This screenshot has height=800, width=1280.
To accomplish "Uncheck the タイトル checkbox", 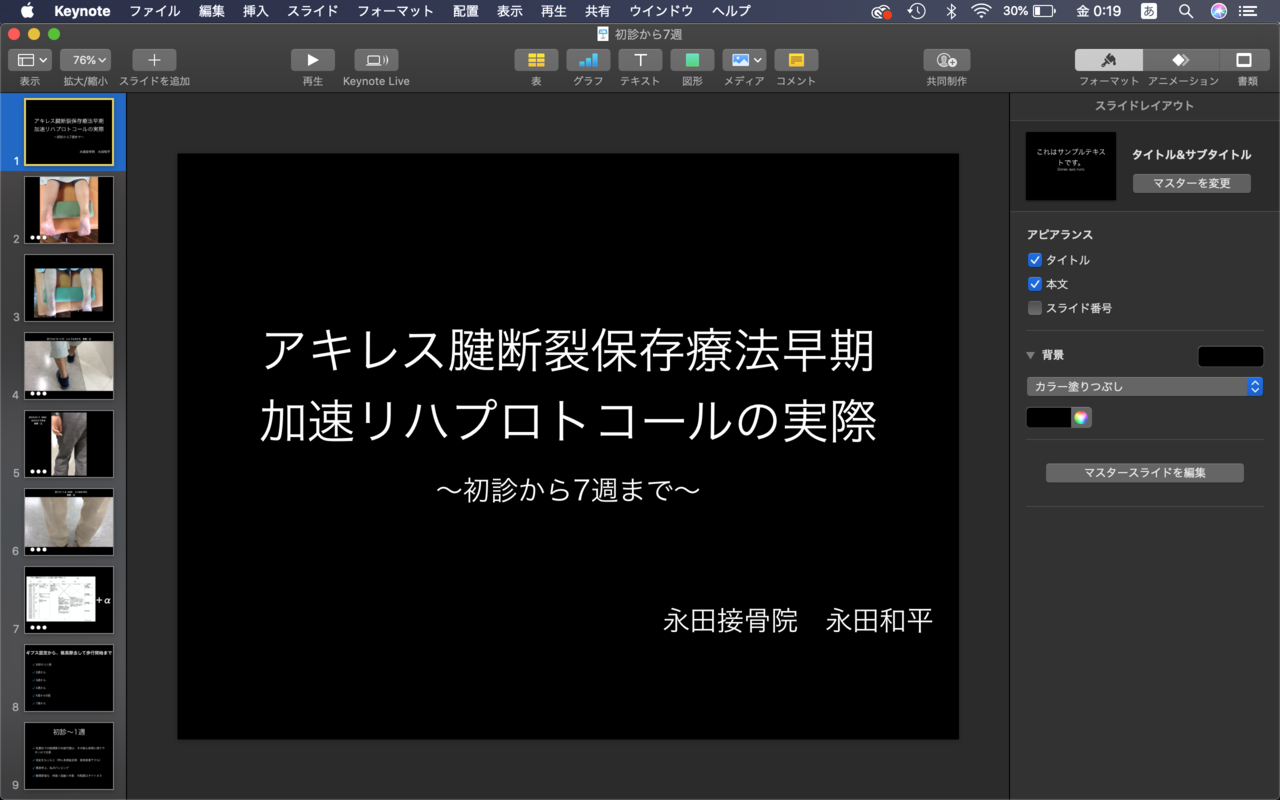I will tap(1035, 260).
